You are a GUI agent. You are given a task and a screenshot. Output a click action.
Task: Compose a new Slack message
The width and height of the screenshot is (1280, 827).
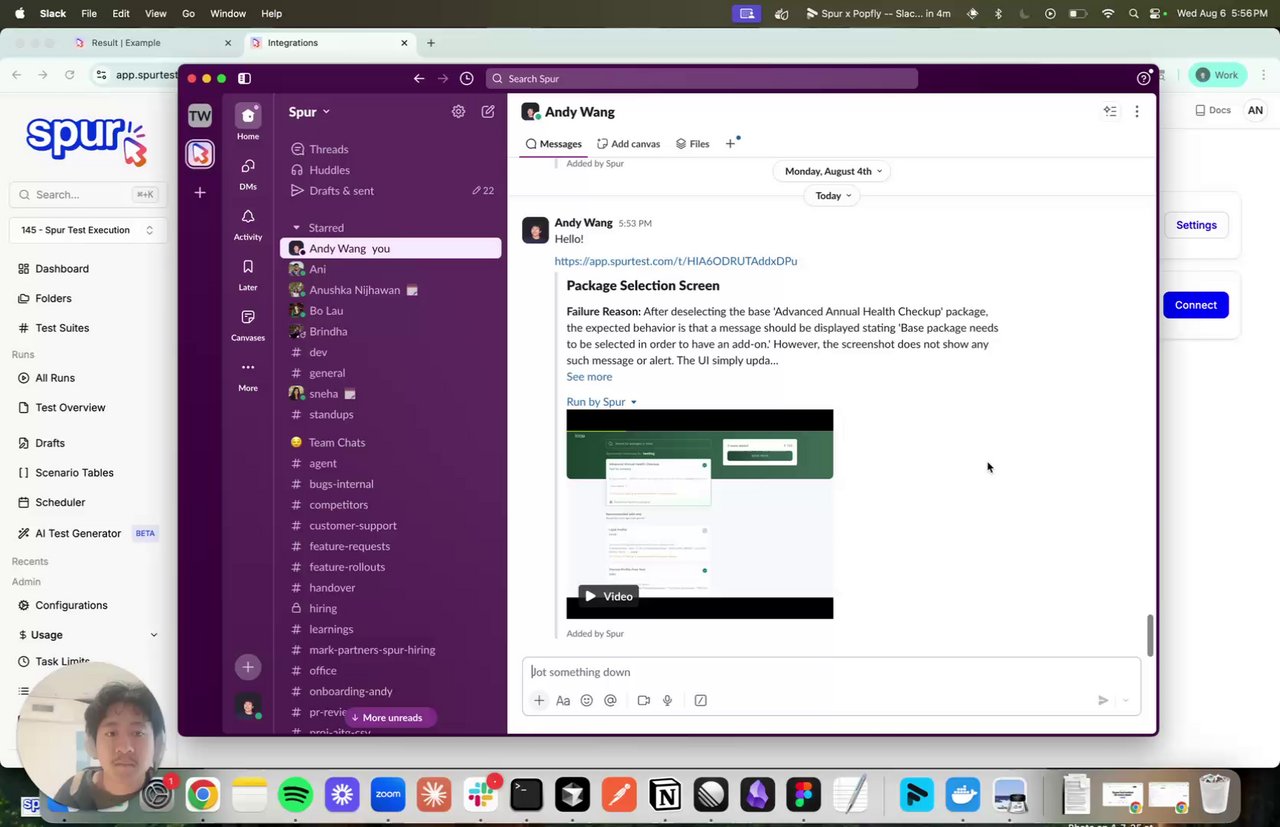pyautogui.click(x=488, y=112)
